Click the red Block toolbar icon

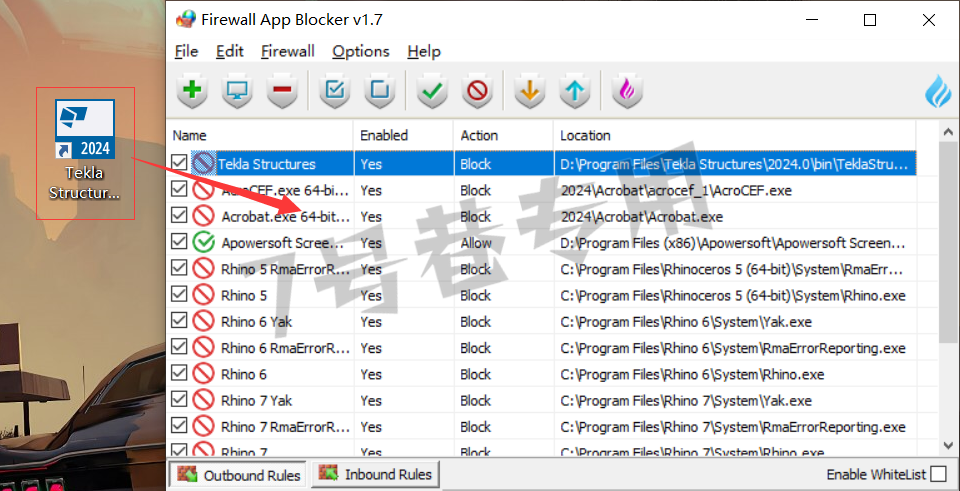pos(478,91)
